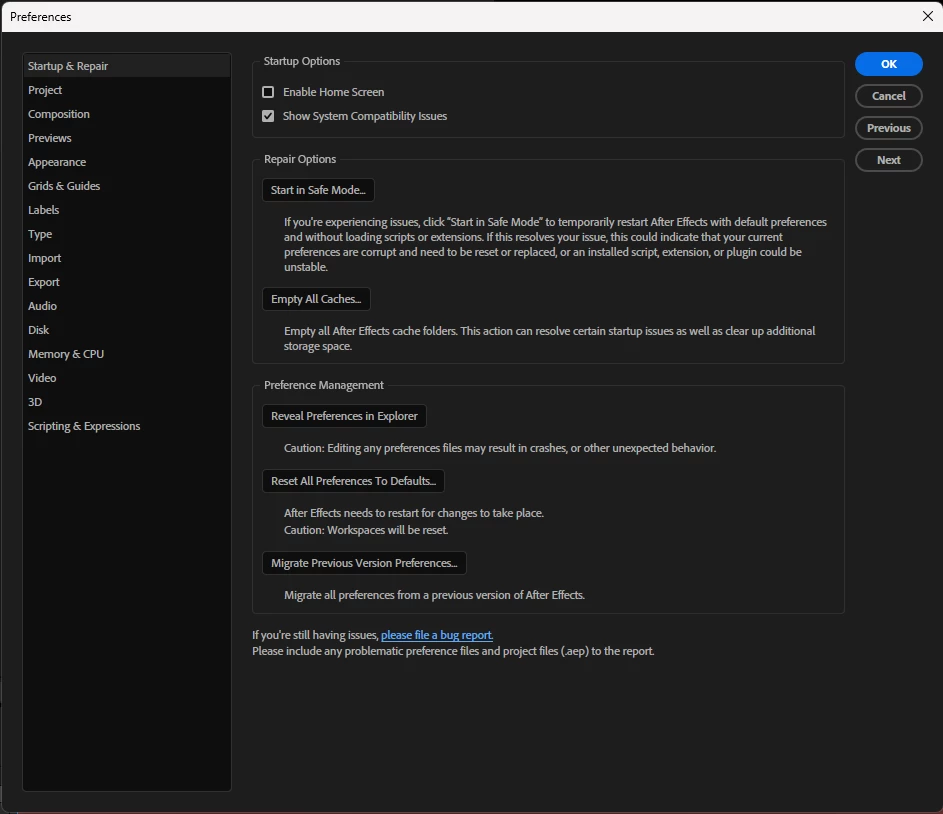Go to Audio preferences
The image size is (943, 814).
126,306
